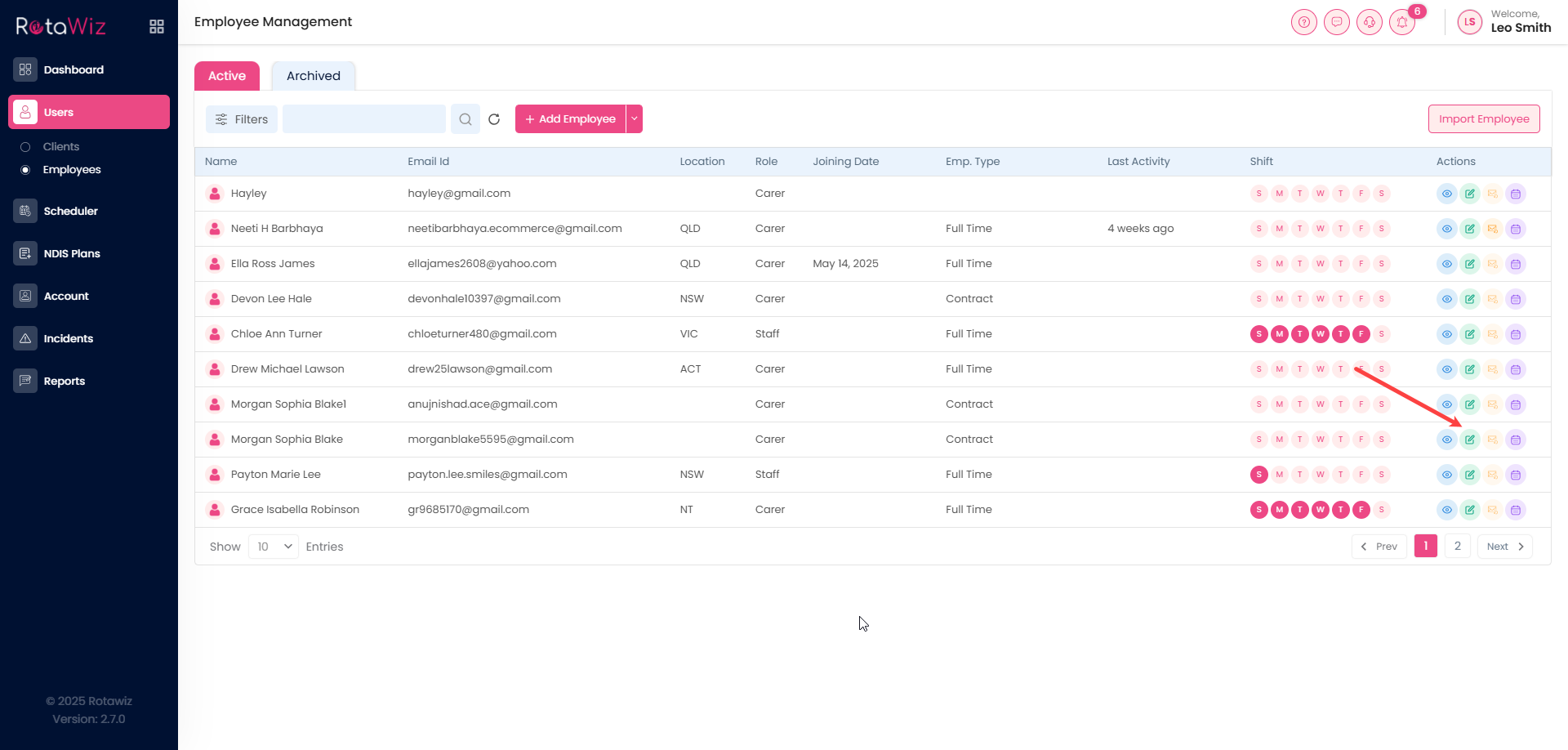The width and height of the screenshot is (1568, 750).
Task: Click the edit icon for Morgan Sophia Blake
Action: 1469,440
